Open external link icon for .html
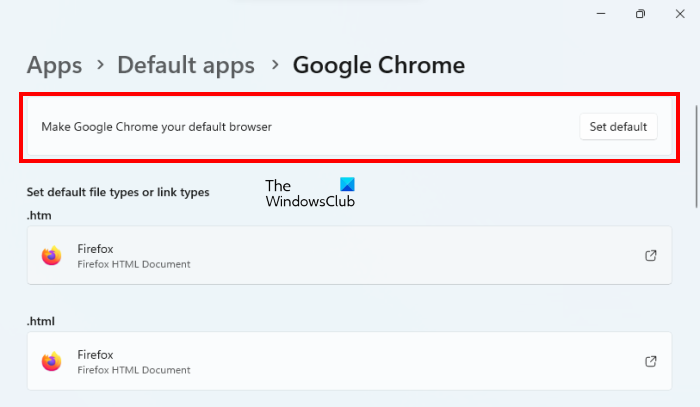Image resolution: width=700 pixels, height=407 pixels. [x=651, y=361]
